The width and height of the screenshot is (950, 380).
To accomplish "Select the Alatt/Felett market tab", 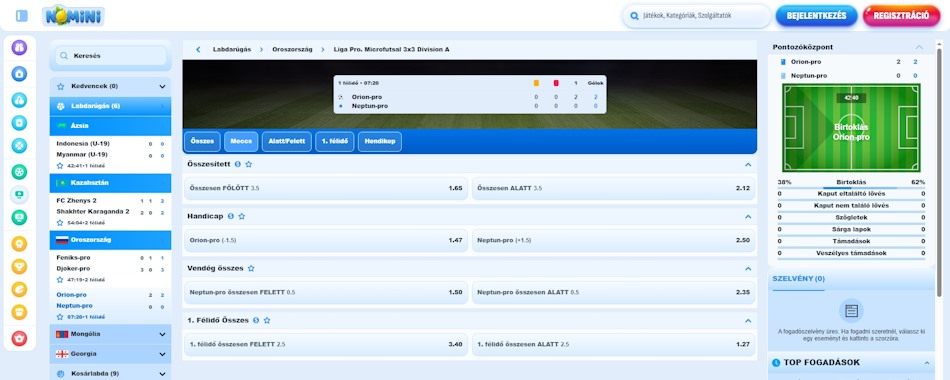I will click(287, 141).
